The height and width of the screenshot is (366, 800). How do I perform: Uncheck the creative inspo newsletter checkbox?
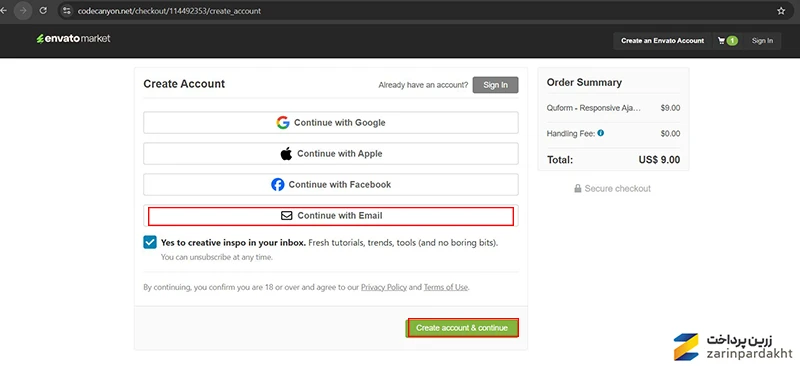(x=150, y=242)
